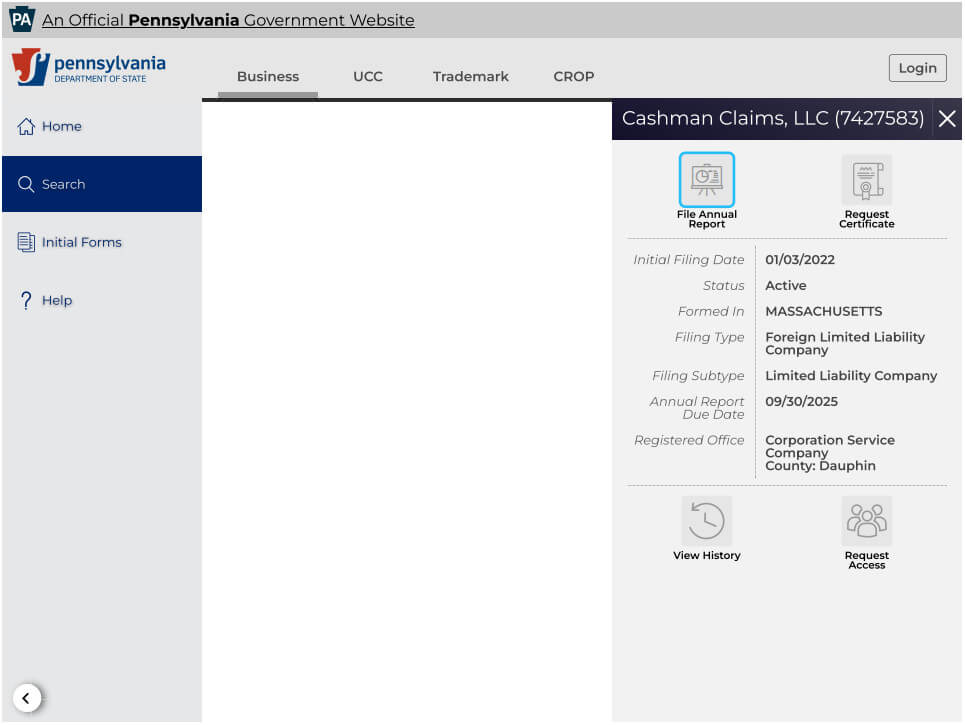Screen dimensions: 965x725
Task: Open the Trademark tab
Action: pyautogui.click(x=470, y=77)
